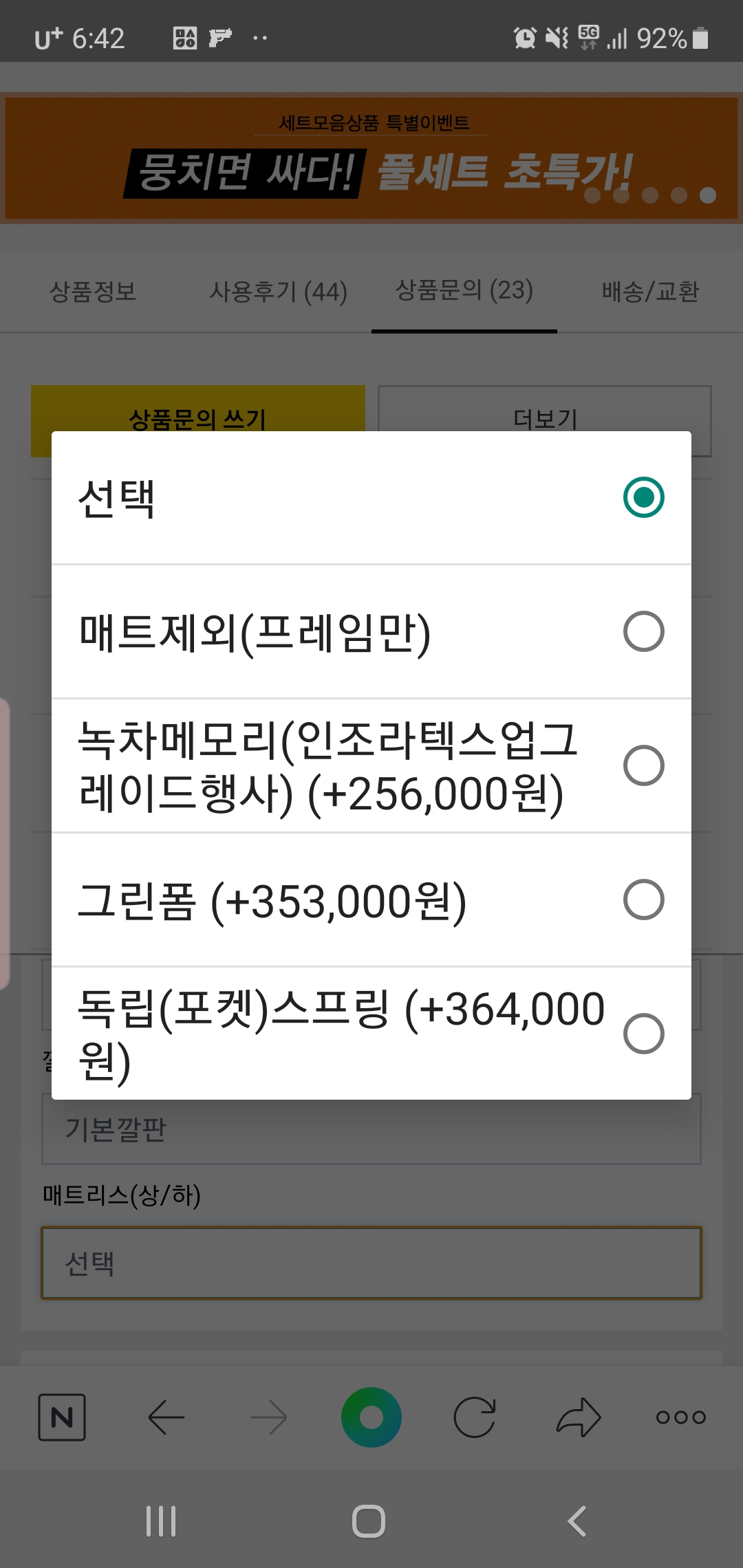Choose 독립(포켓)스프링 +364,000원 option
The width and height of the screenshot is (743, 1568).
point(643,1034)
